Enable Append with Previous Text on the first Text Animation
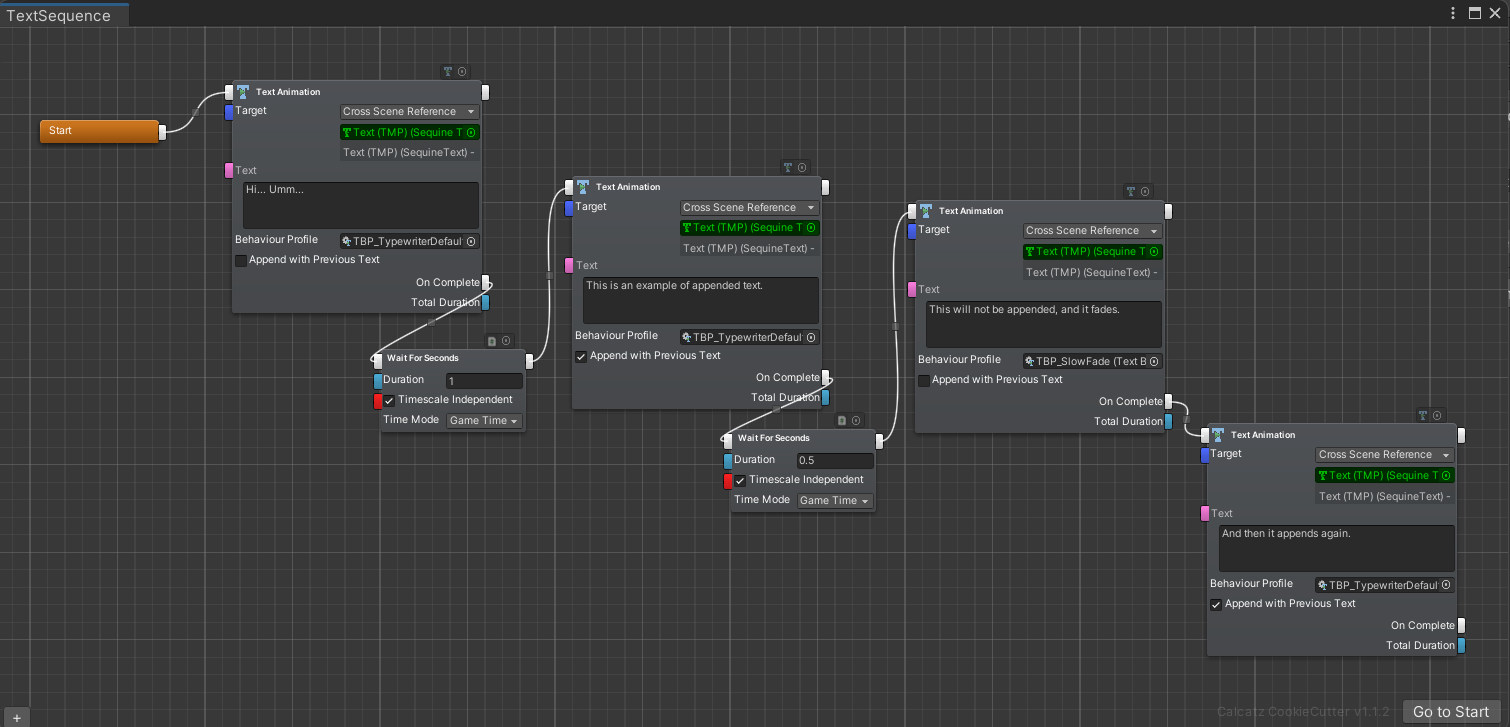 [241, 259]
